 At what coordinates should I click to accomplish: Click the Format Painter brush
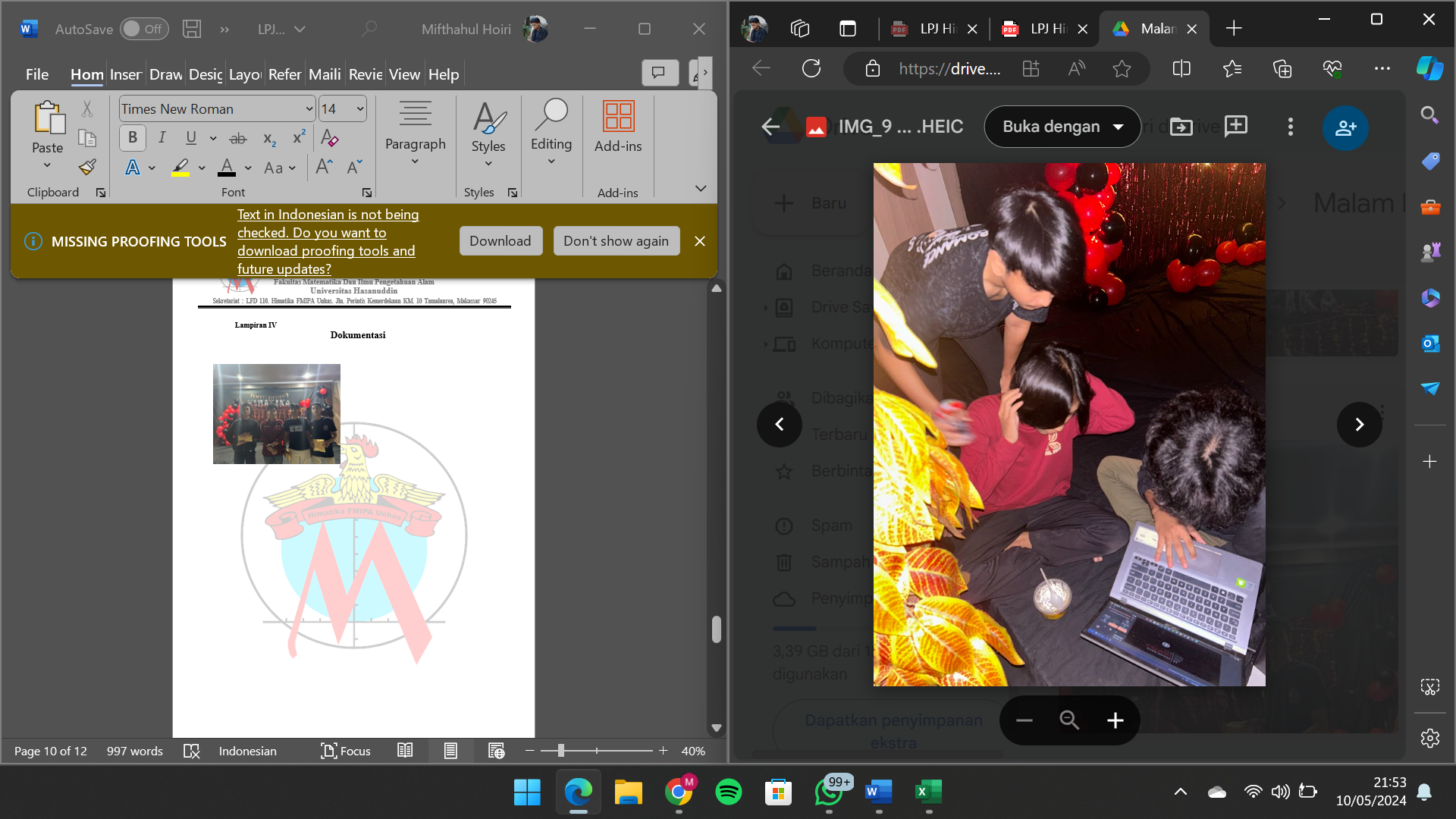click(x=87, y=167)
